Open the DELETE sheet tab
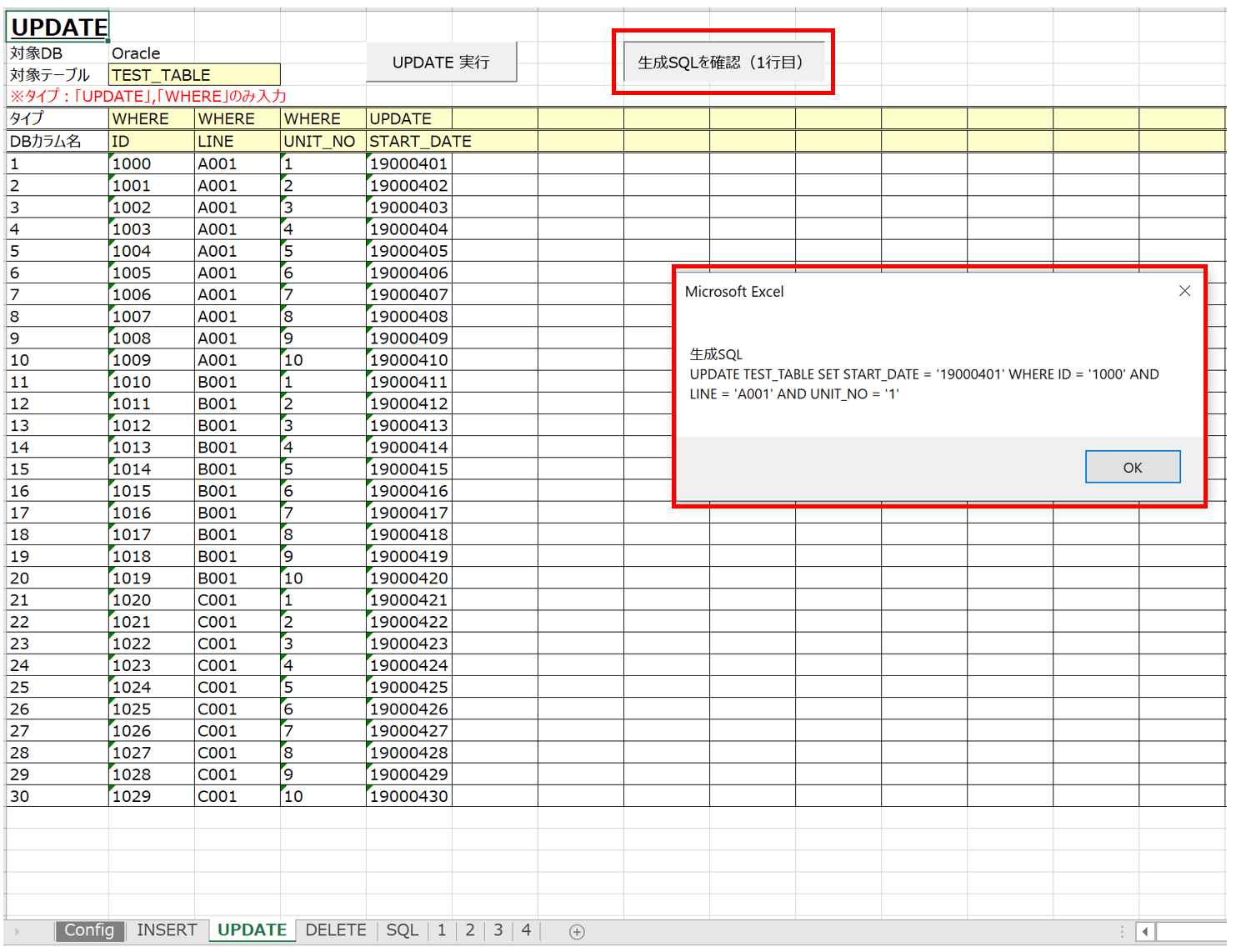Viewport: 1241px width, 952px height. [x=336, y=930]
